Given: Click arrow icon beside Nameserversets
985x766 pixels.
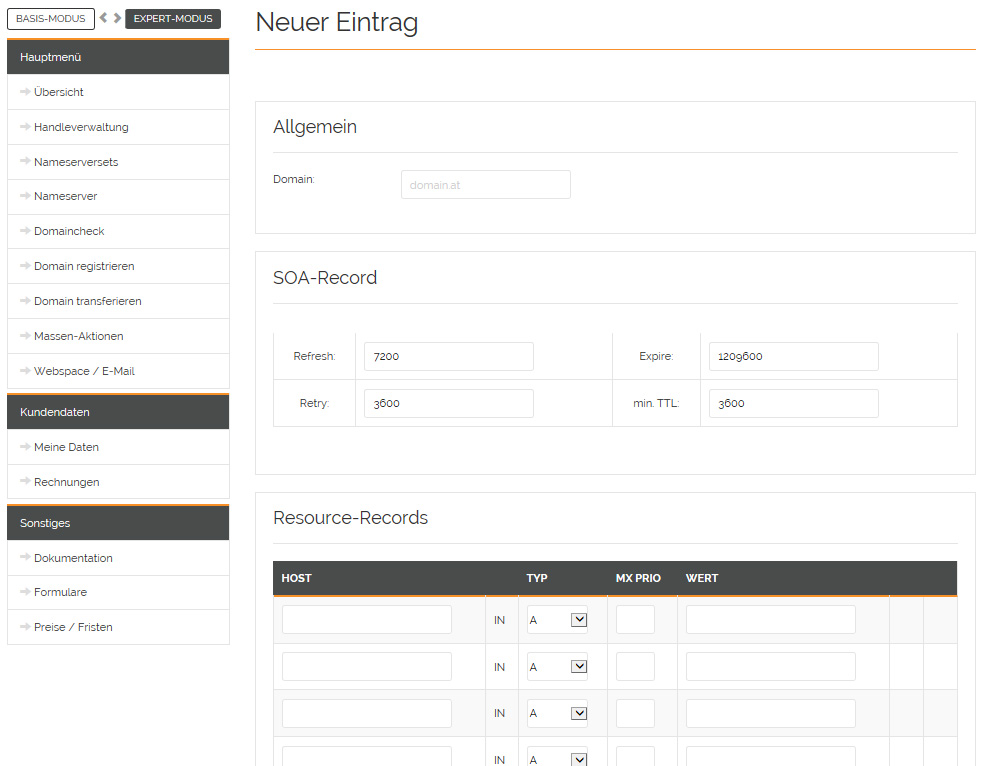Looking at the screenshot, I should (x=25, y=161).
